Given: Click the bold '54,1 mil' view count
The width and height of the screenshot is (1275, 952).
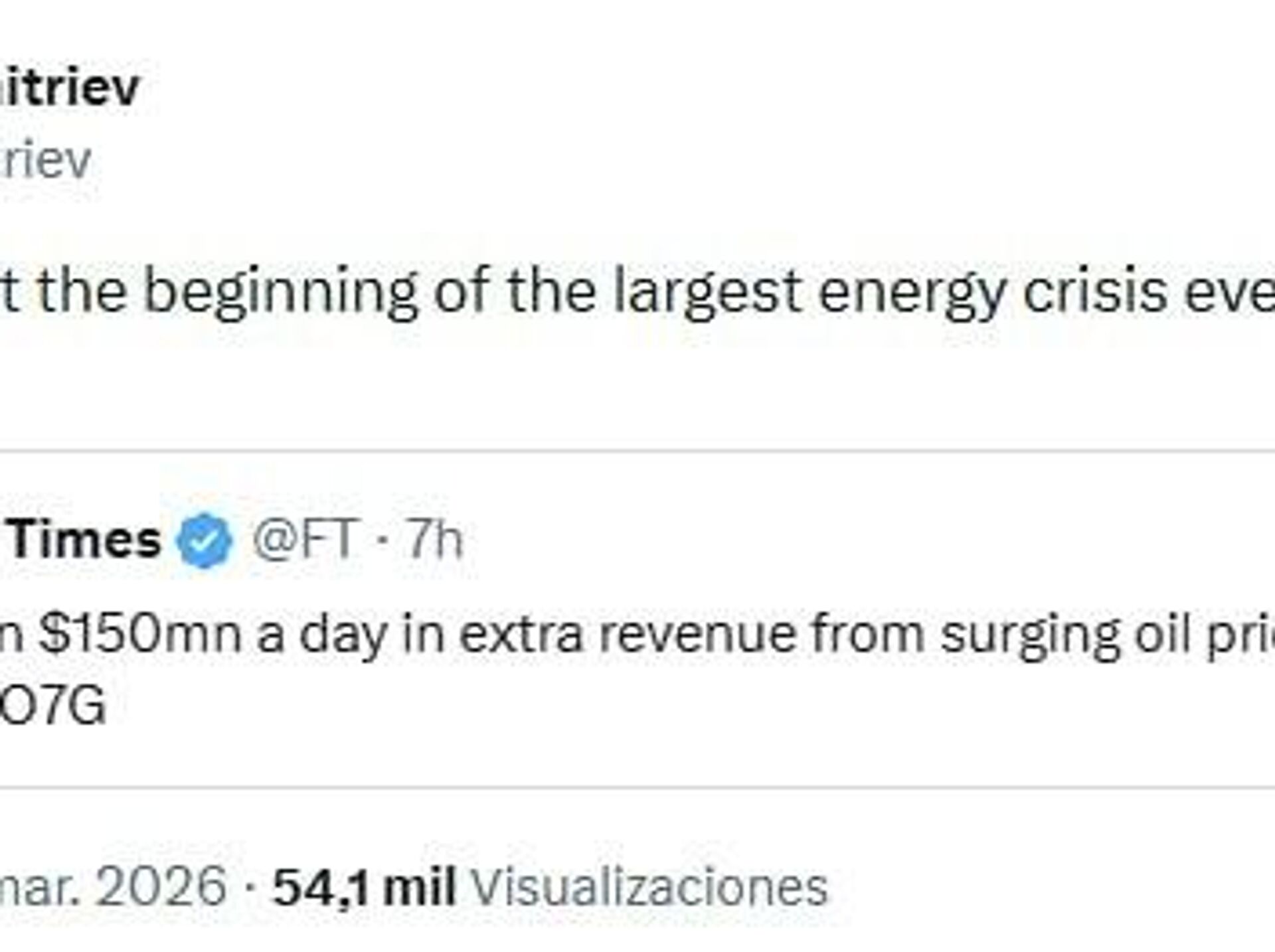Looking at the screenshot, I should tap(365, 887).
